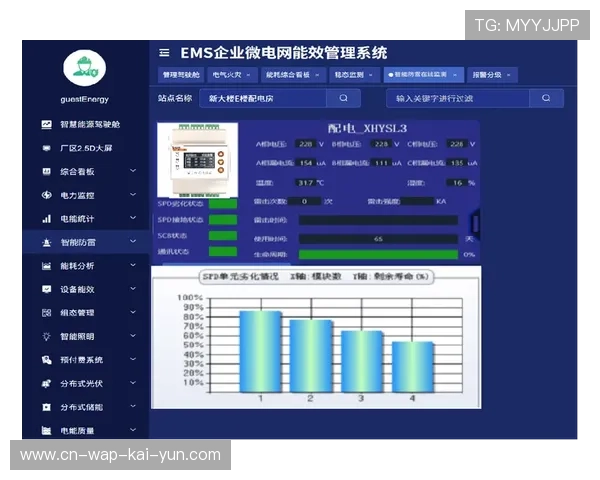Click the keyword filter search magnifier icon
The height and width of the screenshot is (480, 600).
coord(546,98)
